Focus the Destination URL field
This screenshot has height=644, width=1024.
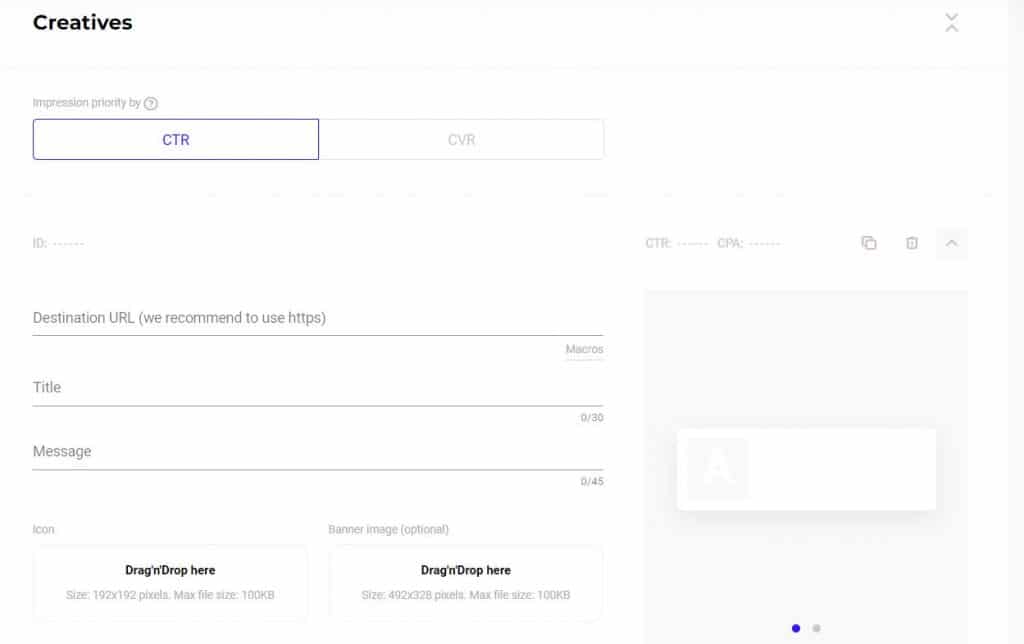click(x=317, y=318)
